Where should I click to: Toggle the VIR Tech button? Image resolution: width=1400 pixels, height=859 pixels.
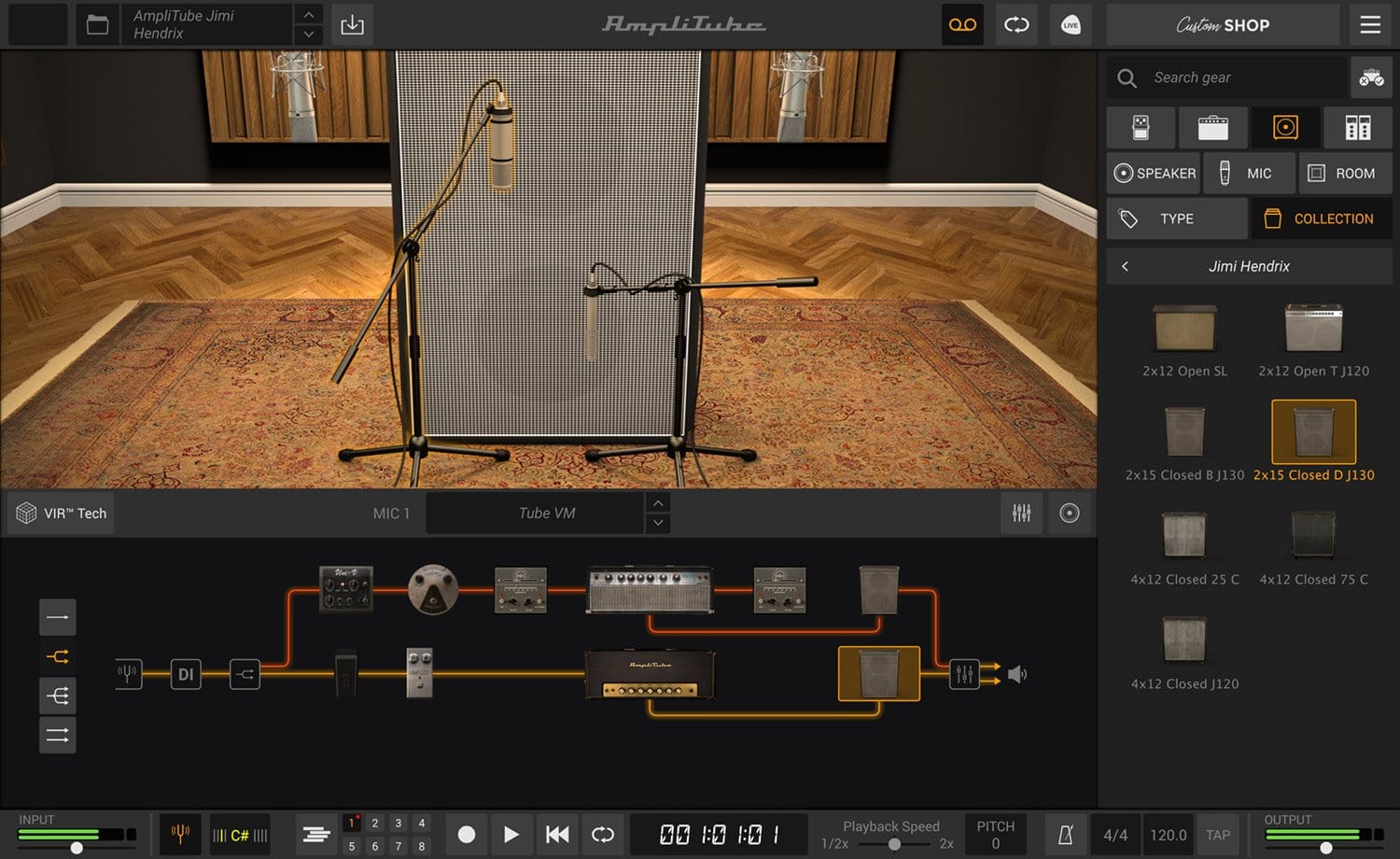pyautogui.click(x=62, y=513)
